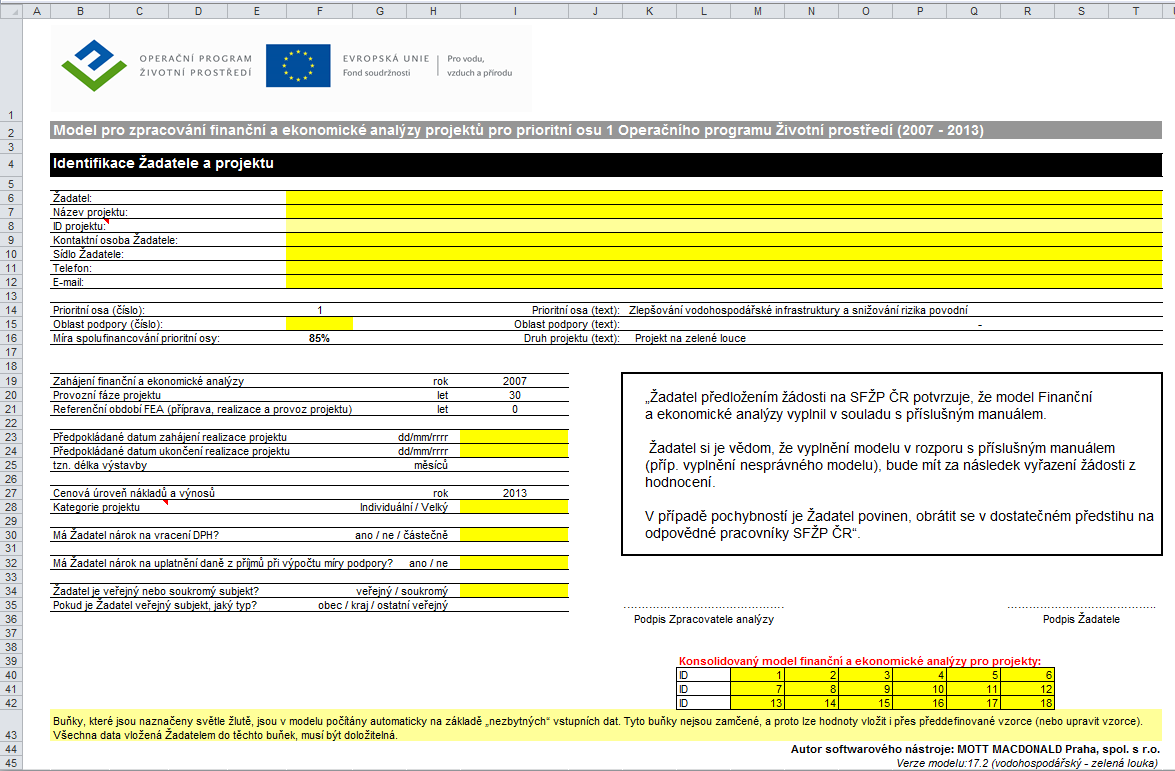This screenshot has height=771, width=1175.
Task: Select the project end date yellow cell
Action: 514,451
